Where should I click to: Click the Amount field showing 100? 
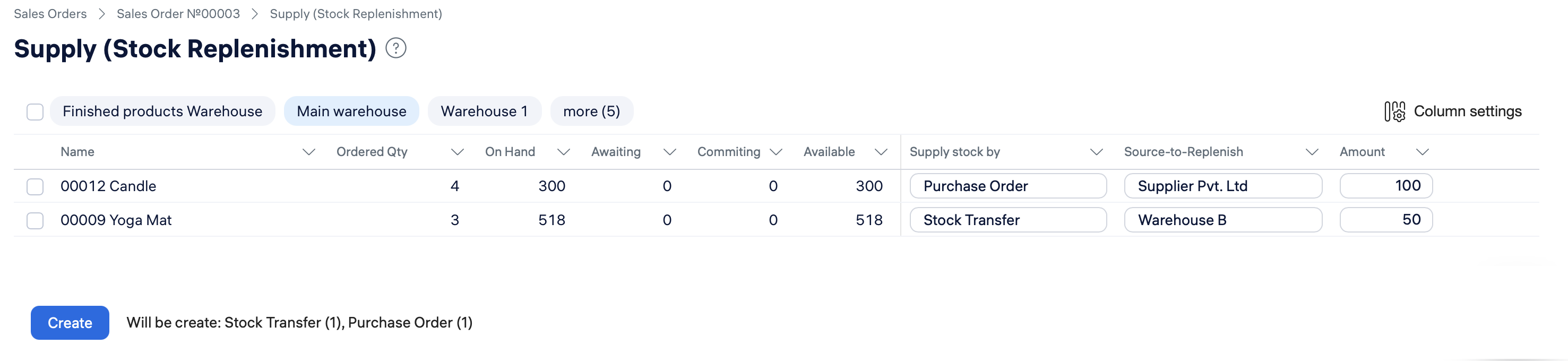click(1386, 186)
